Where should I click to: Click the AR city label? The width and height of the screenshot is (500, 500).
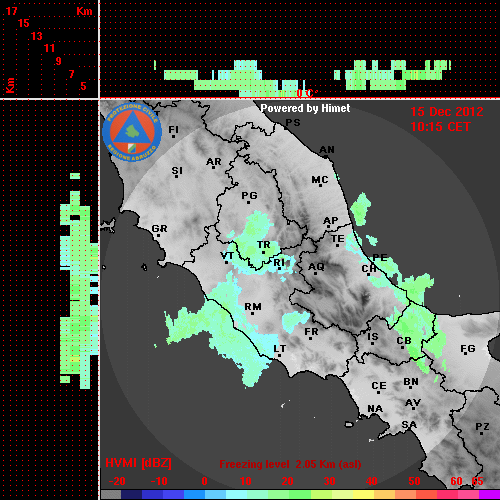pyautogui.click(x=214, y=162)
